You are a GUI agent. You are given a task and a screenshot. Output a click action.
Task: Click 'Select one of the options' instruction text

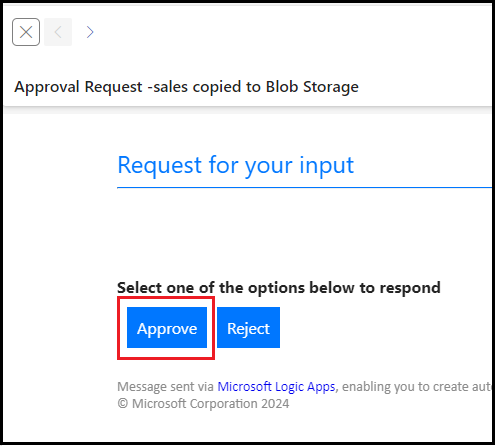[x=279, y=288]
